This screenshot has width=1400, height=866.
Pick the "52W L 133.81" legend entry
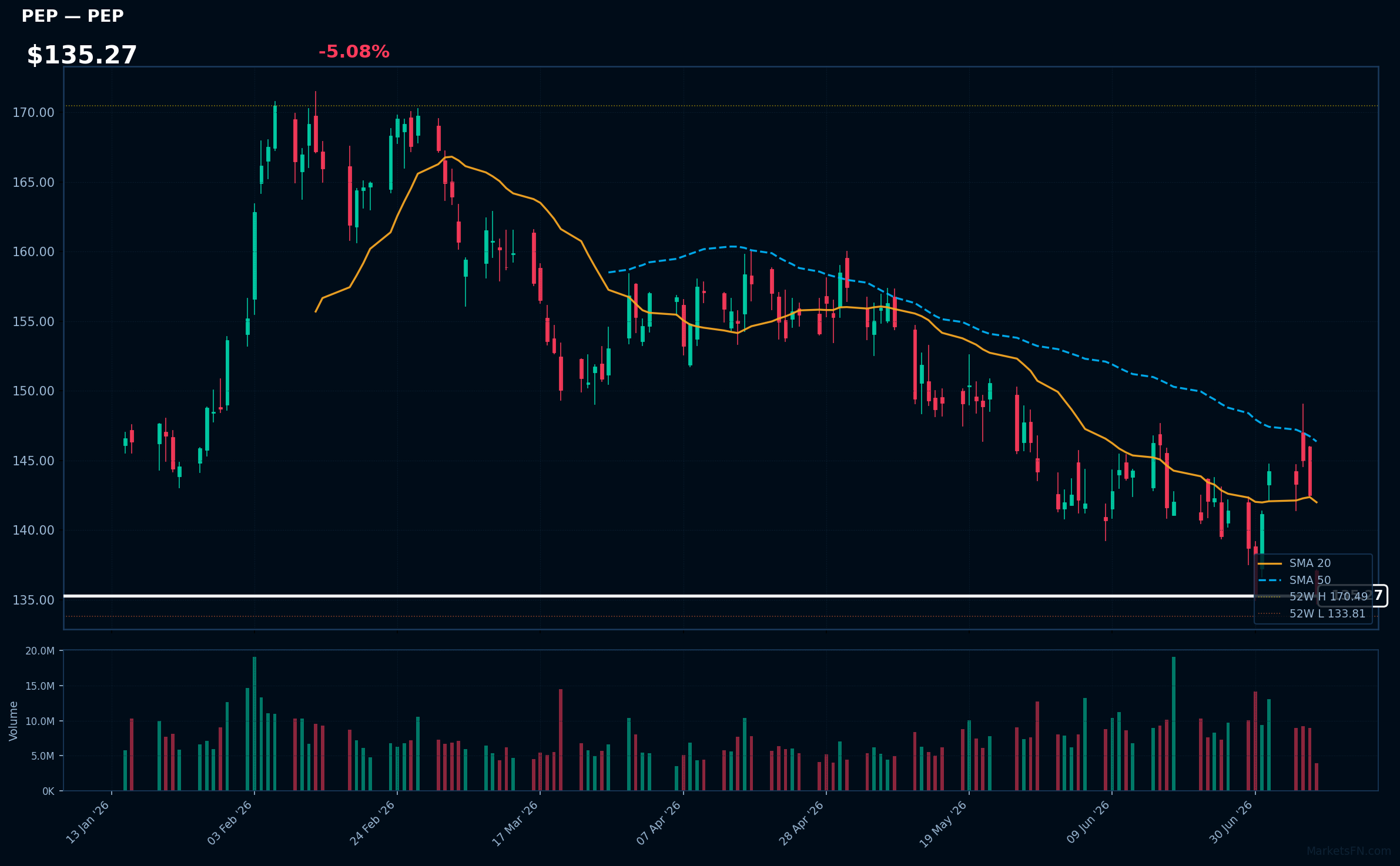(1312, 613)
